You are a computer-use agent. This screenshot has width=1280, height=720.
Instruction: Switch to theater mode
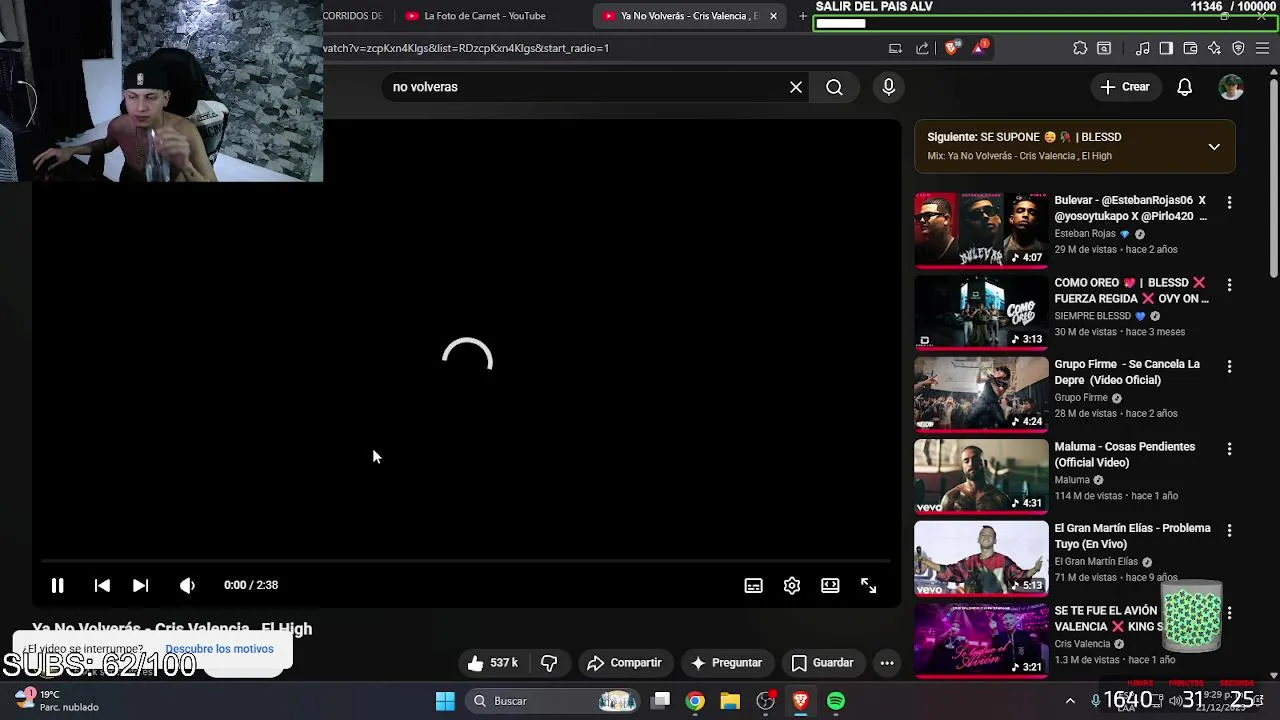[830, 586]
